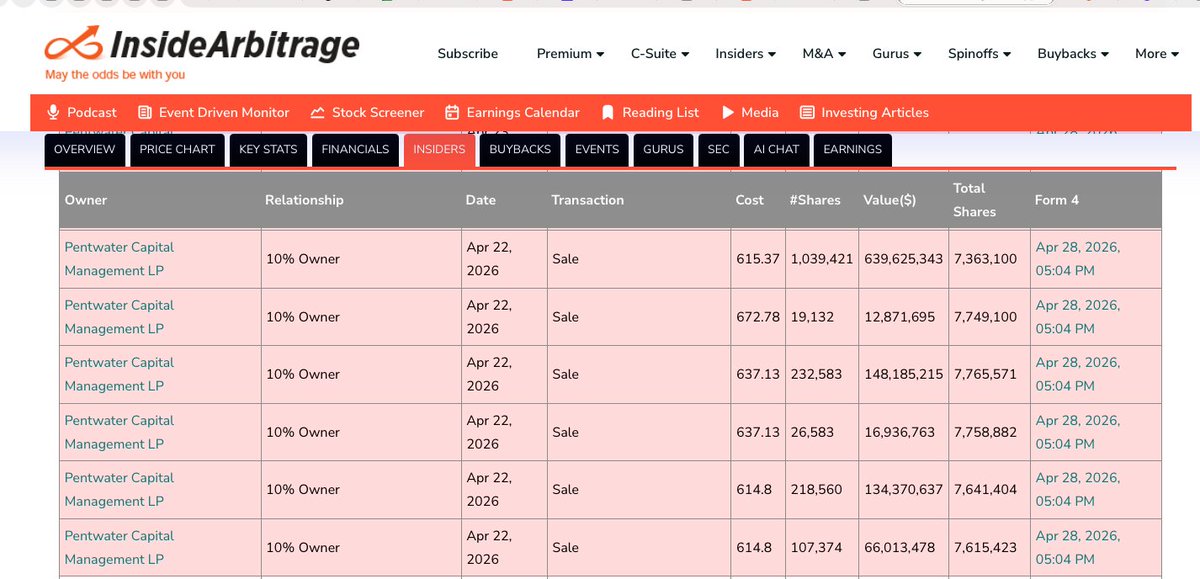
Task: Open Pentwater Capital link in 26,583 shares row
Action: point(119,432)
